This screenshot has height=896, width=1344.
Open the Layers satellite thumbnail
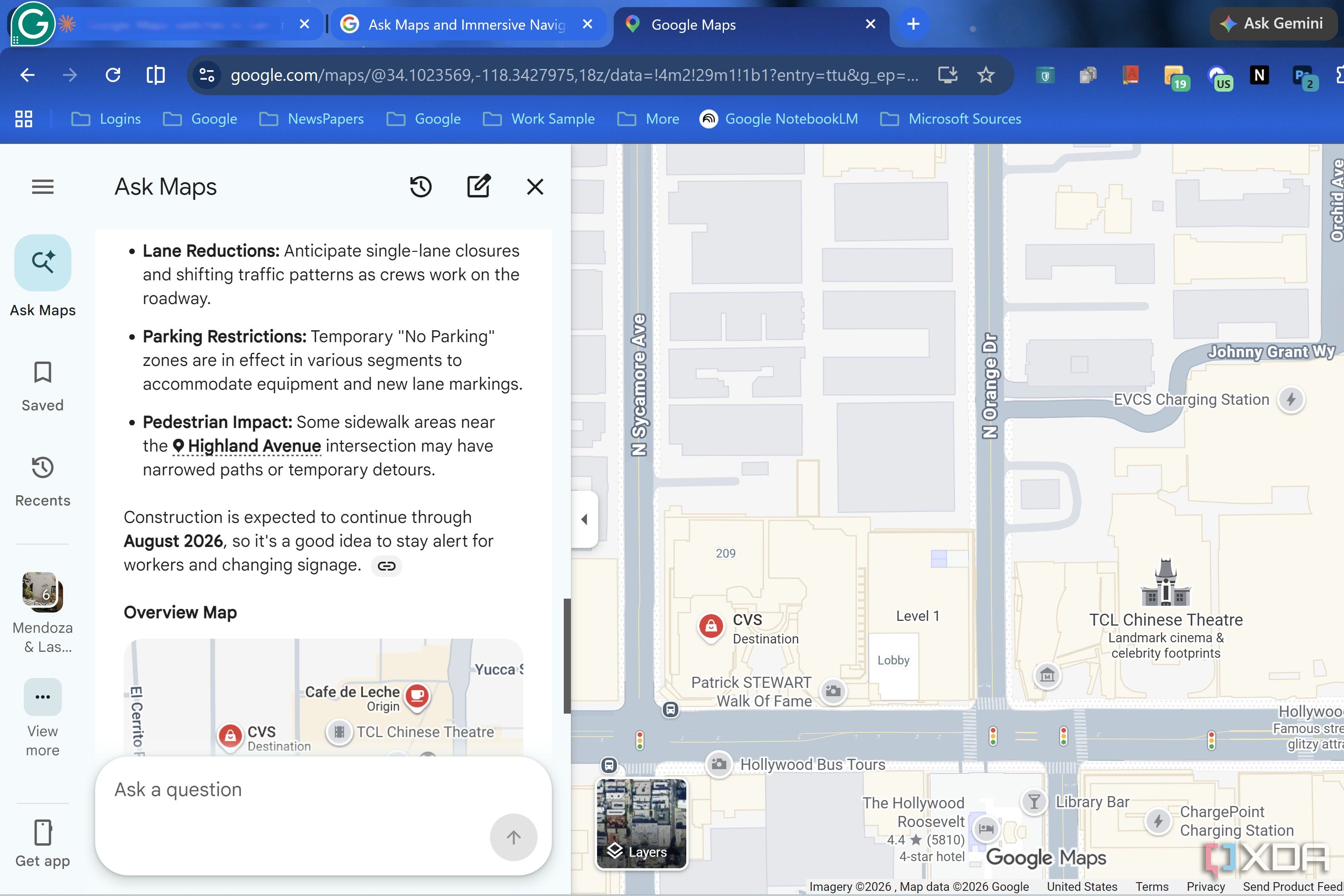click(641, 823)
